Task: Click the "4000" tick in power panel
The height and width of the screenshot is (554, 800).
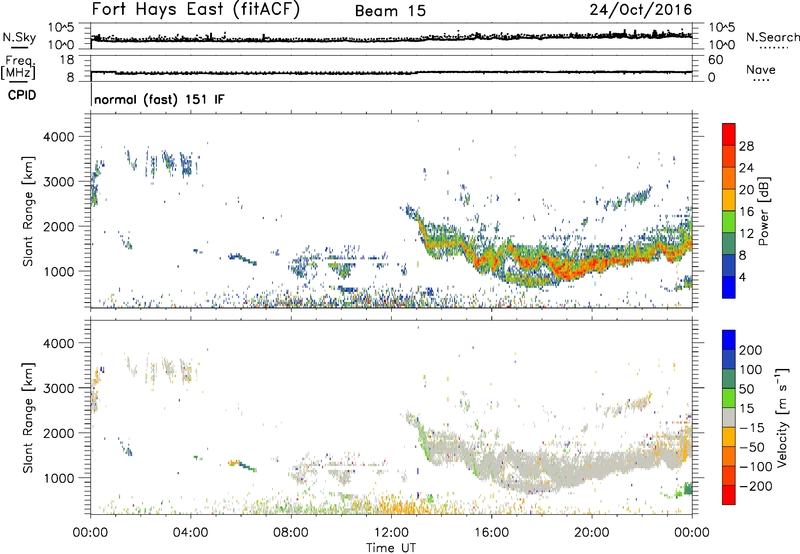Action: pos(58,137)
